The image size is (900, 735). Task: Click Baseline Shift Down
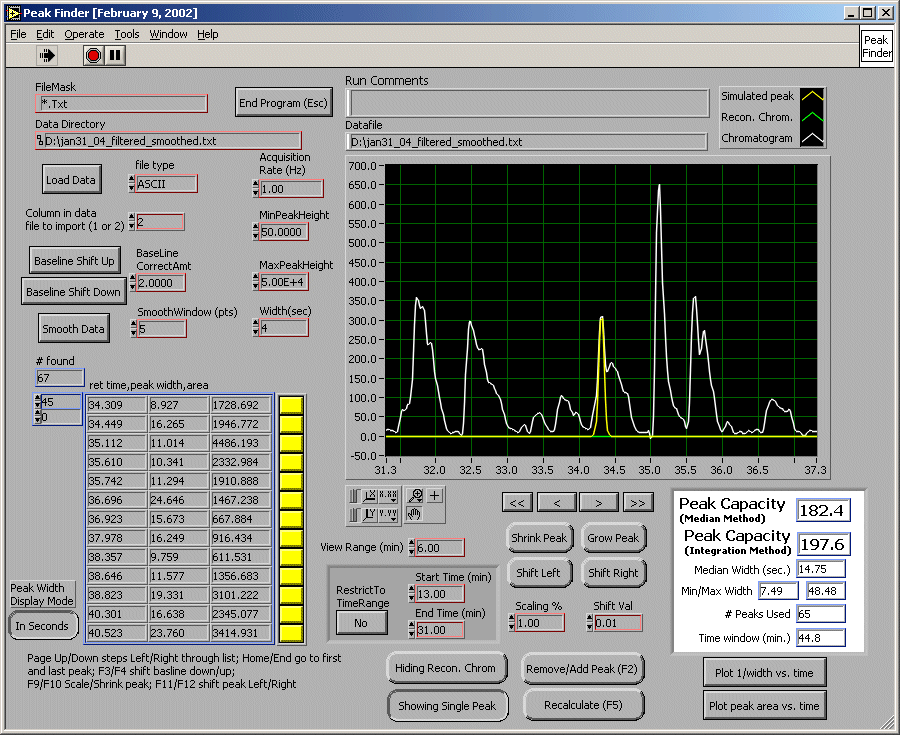(x=73, y=292)
